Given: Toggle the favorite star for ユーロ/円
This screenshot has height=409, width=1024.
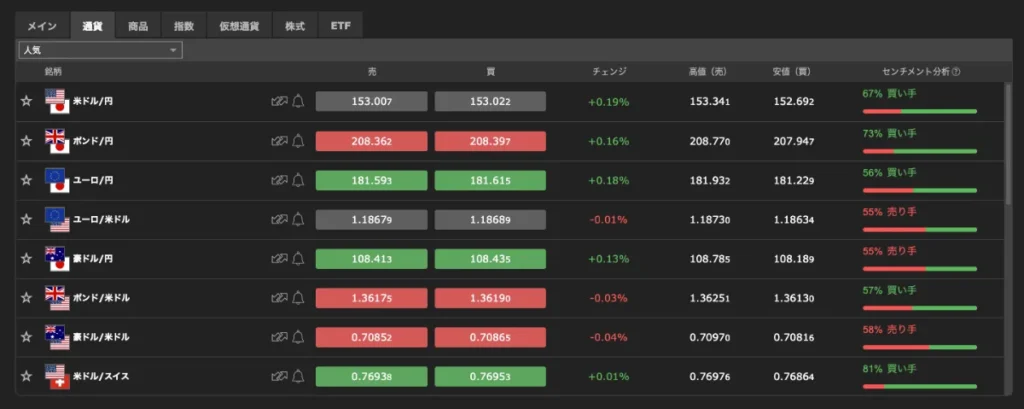Looking at the screenshot, I should pyautogui.click(x=27, y=180).
